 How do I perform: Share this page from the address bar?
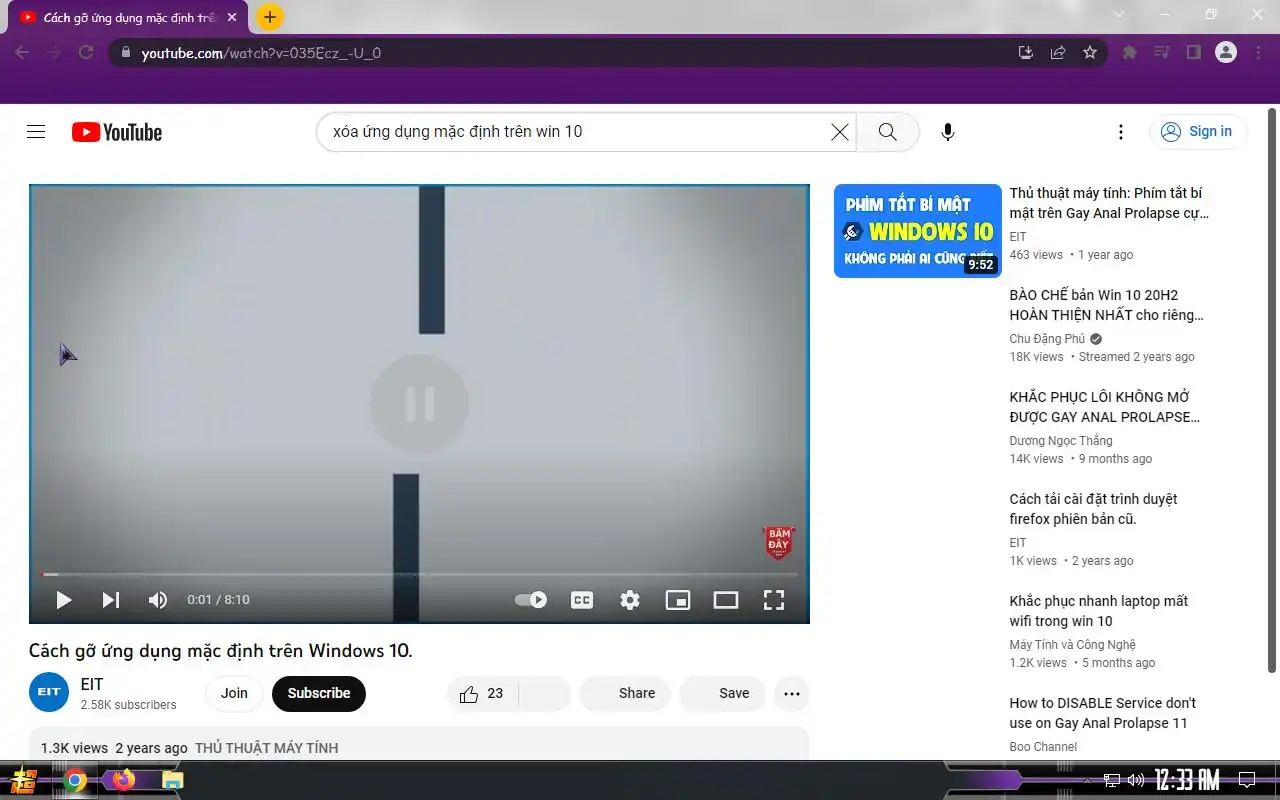(x=1057, y=53)
